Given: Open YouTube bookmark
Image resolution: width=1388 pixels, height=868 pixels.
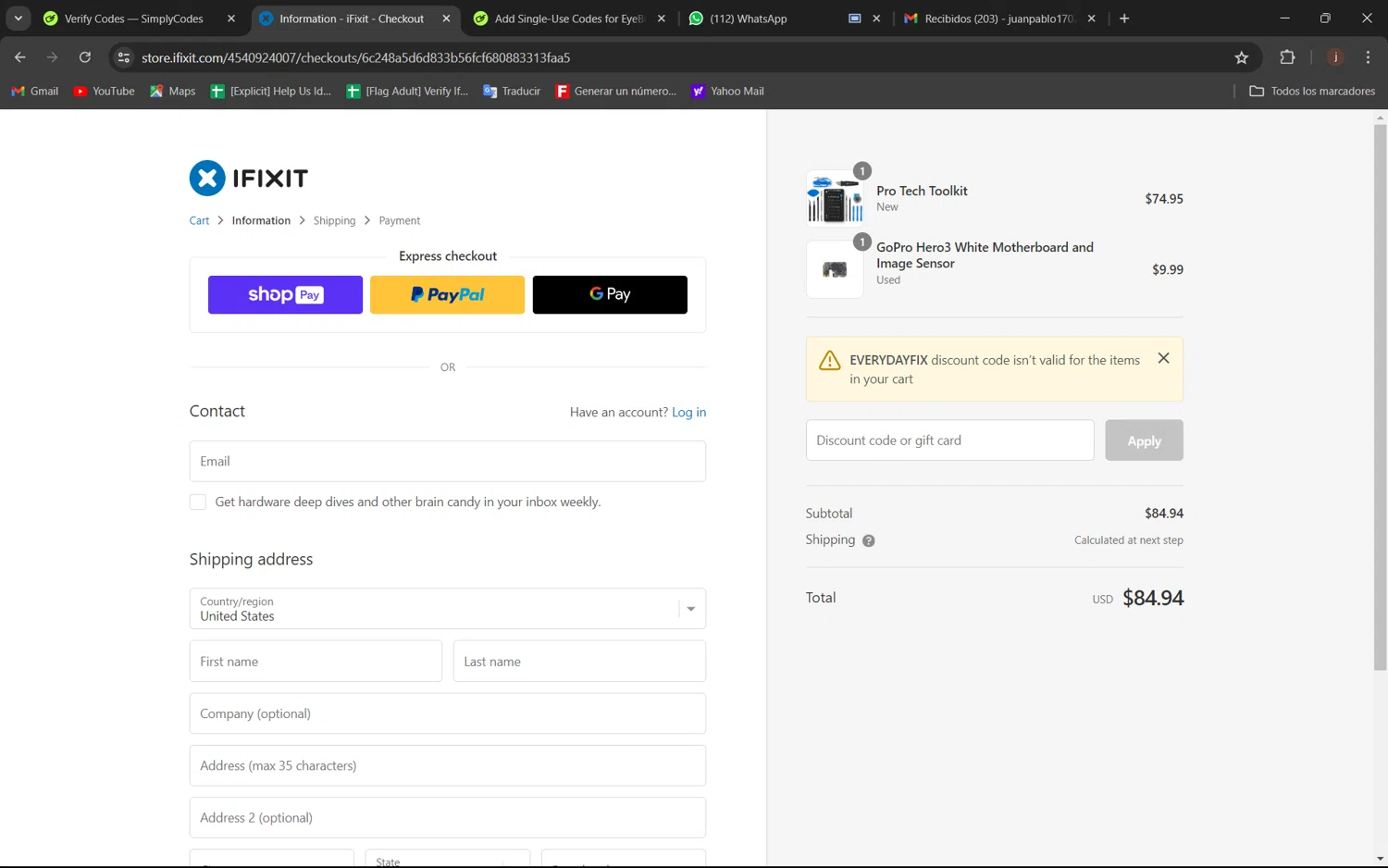Looking at the screenshot, I should coord(104,91).
